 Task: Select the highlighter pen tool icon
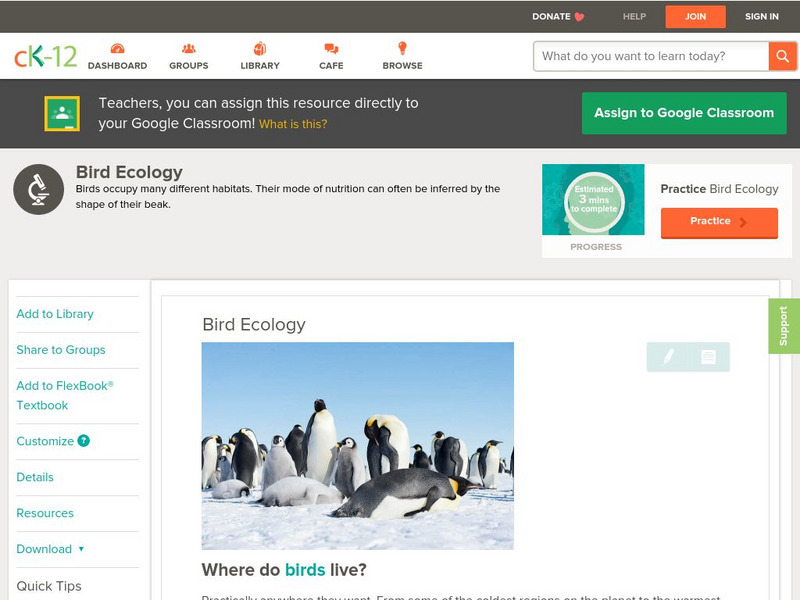click(x=668, y=356)
